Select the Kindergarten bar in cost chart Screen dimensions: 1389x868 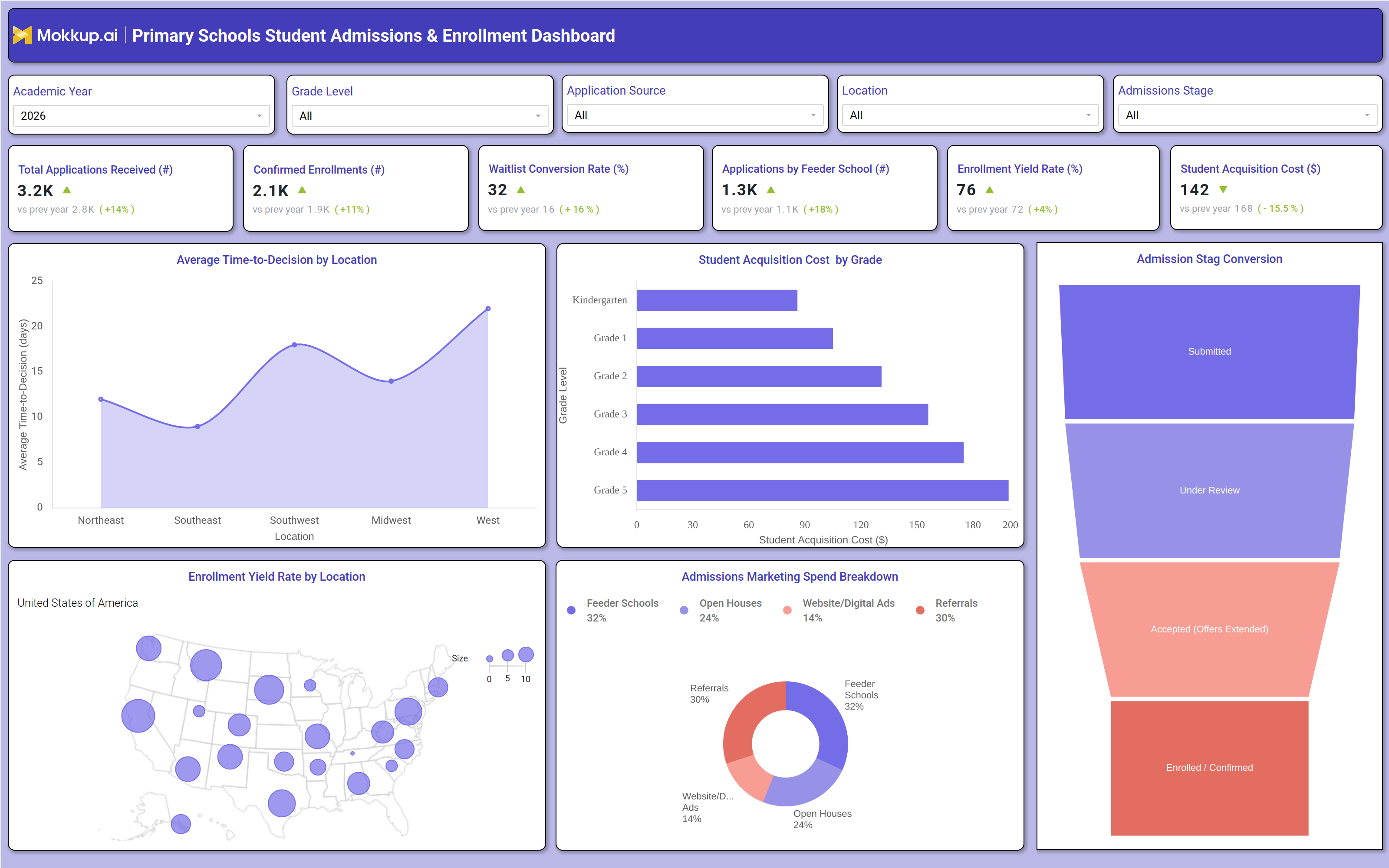click(x=717, y=300)
